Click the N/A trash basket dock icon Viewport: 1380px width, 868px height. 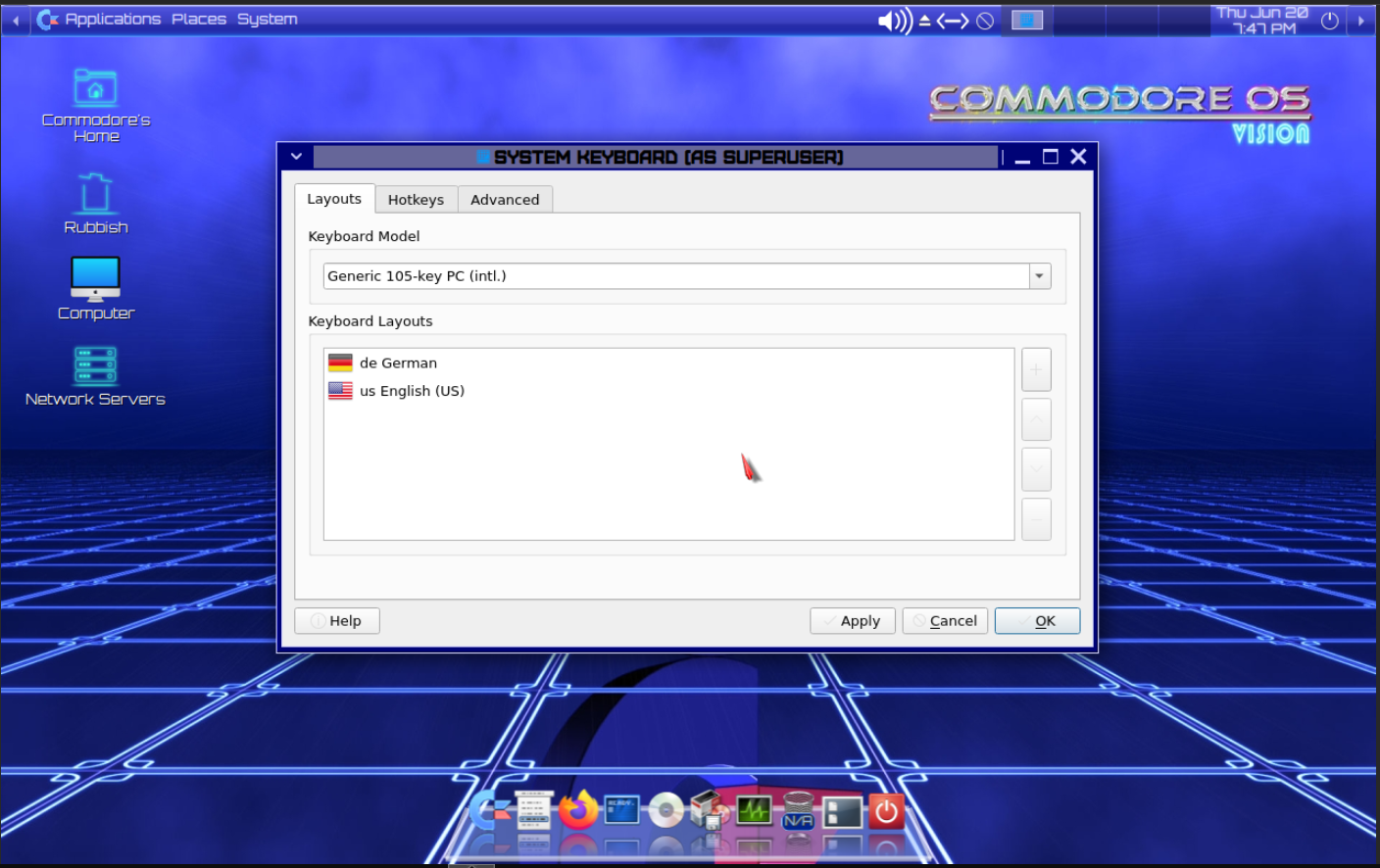point(798,811)
